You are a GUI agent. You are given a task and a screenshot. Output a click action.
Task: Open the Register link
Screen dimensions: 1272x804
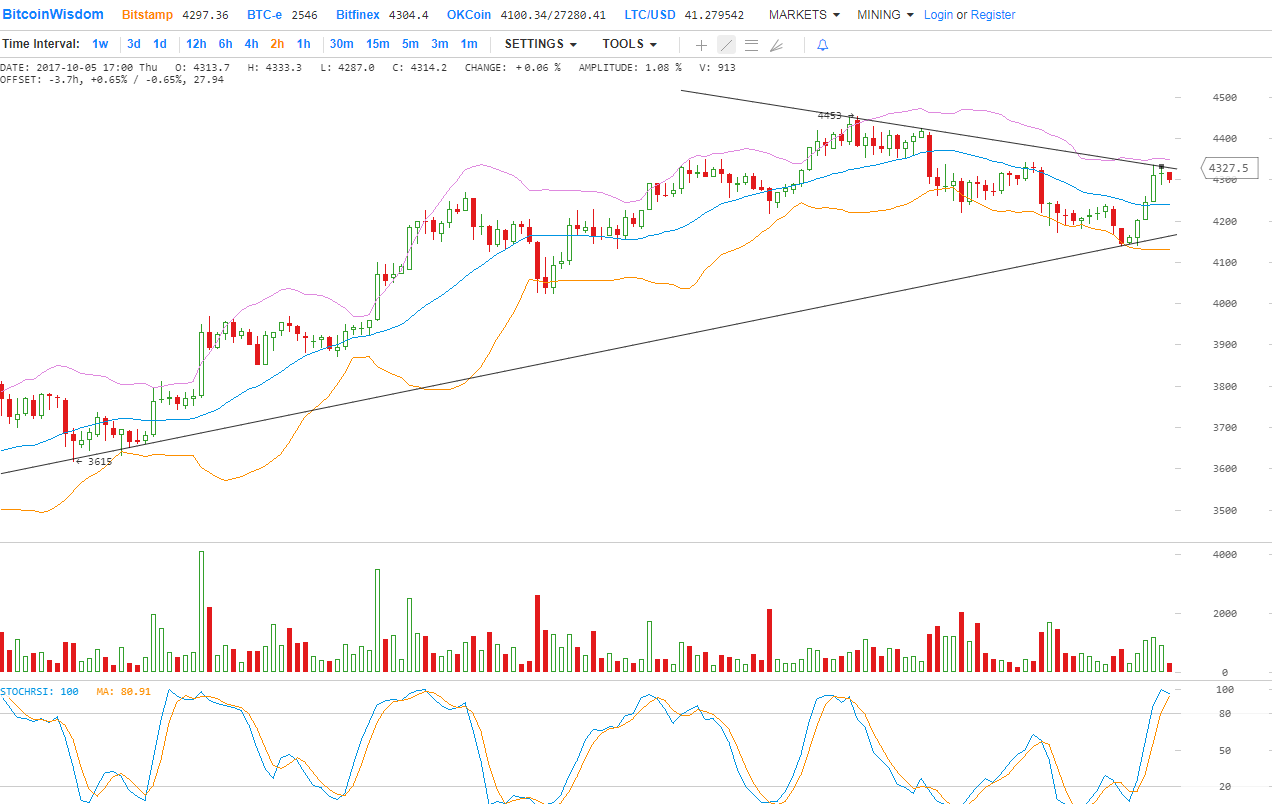coord(992,15)
